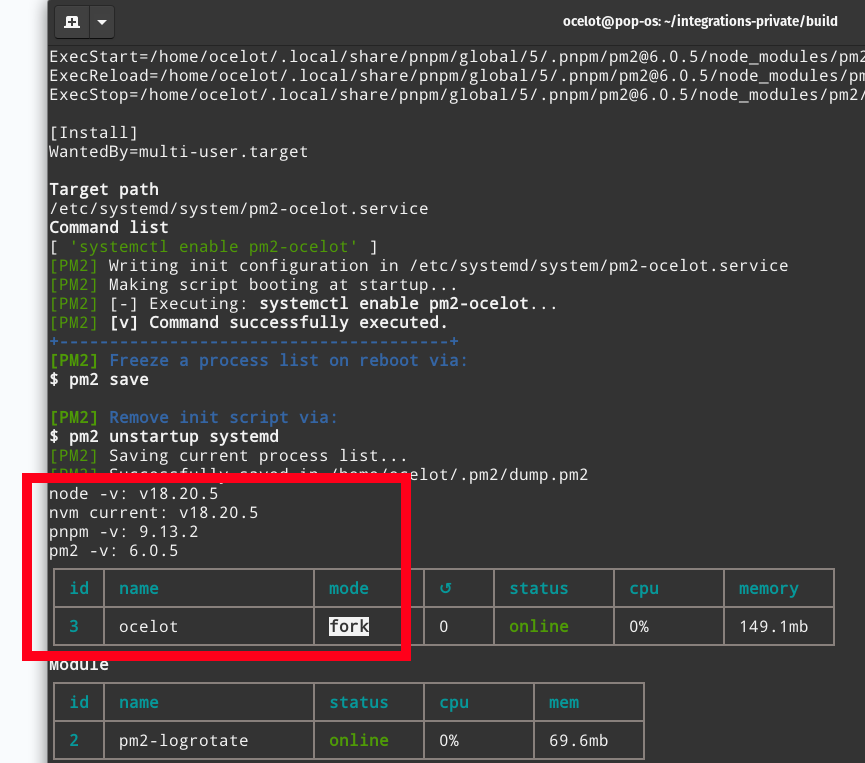This screenshot has height=763, width=865.
Task: Click the 'status' header in process table
Action: click(538, 588)
